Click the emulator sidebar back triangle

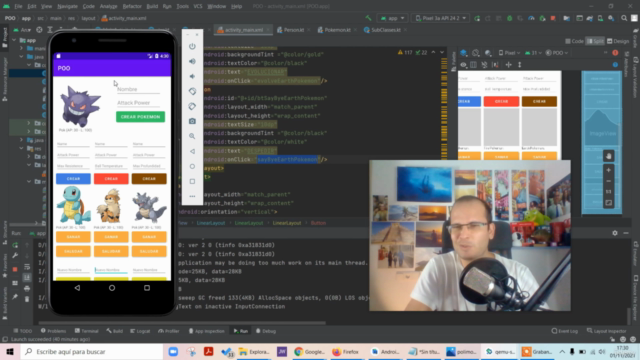click(x=192, y=151)
